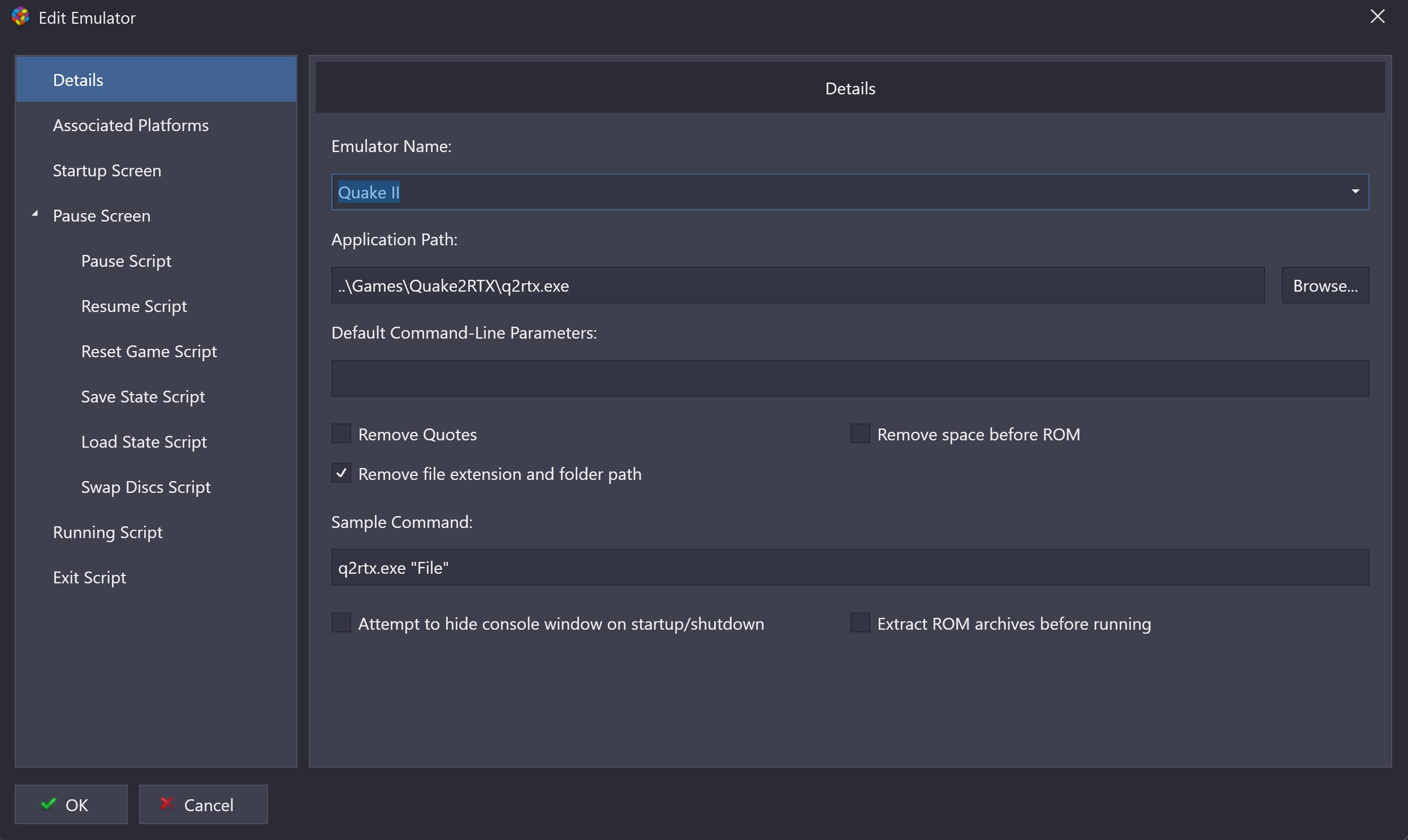The width and height of the screenshot is (1408, 840).
Task: Click the 'Edit Emulator' window title
Action: coord(87,18)
